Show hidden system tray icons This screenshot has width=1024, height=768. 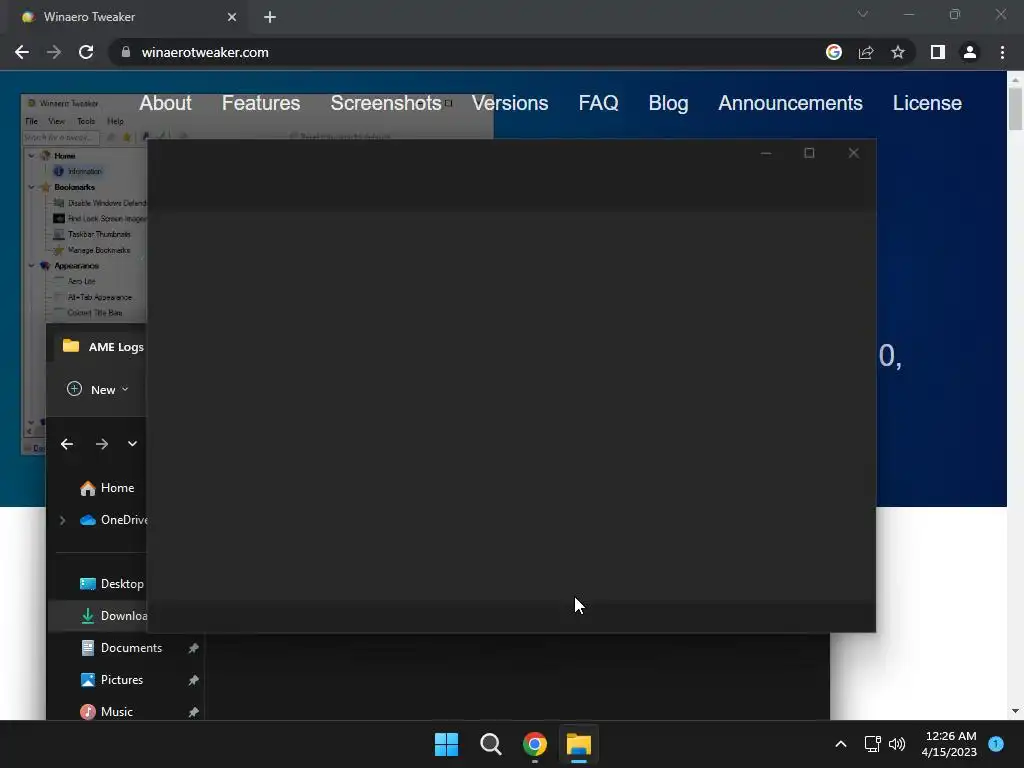[841, 744]
